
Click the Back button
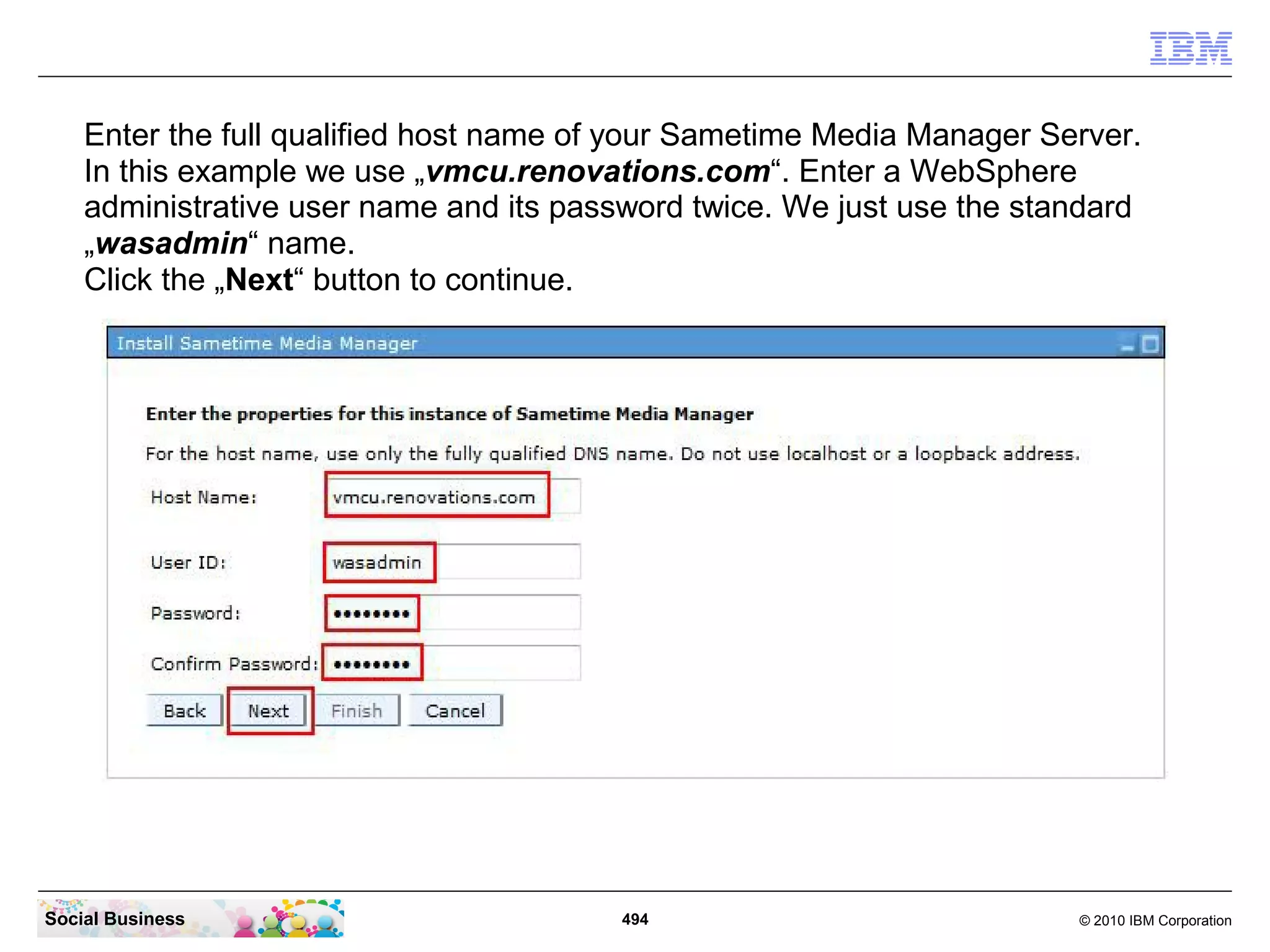coord(184,710)
